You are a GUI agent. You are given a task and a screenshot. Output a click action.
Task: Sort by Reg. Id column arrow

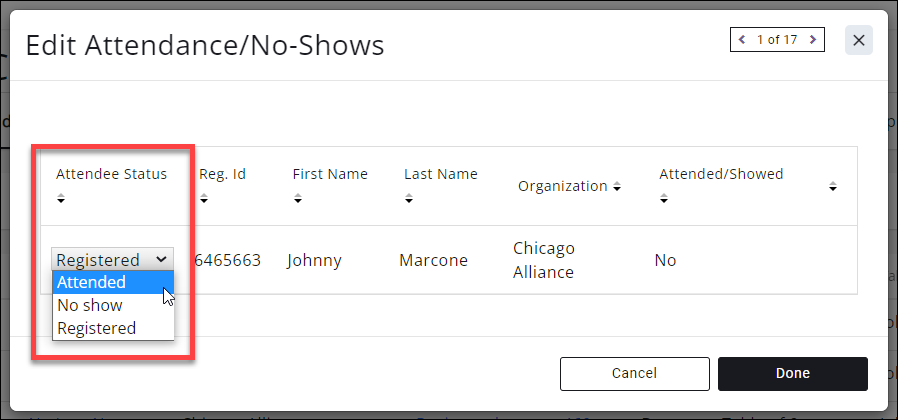point(204,199)
